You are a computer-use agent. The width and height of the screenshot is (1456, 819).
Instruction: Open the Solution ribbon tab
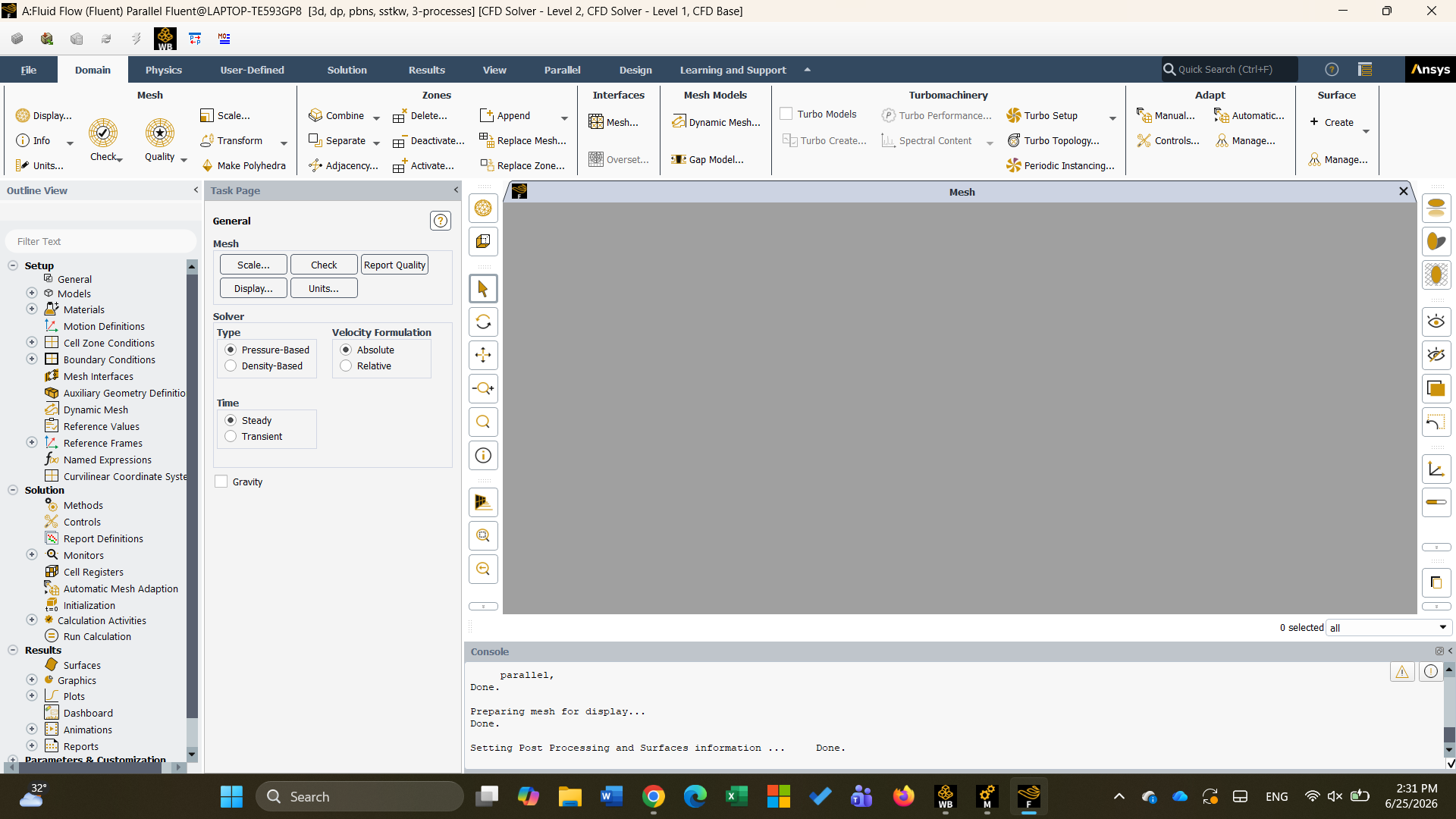coord(347,70)
